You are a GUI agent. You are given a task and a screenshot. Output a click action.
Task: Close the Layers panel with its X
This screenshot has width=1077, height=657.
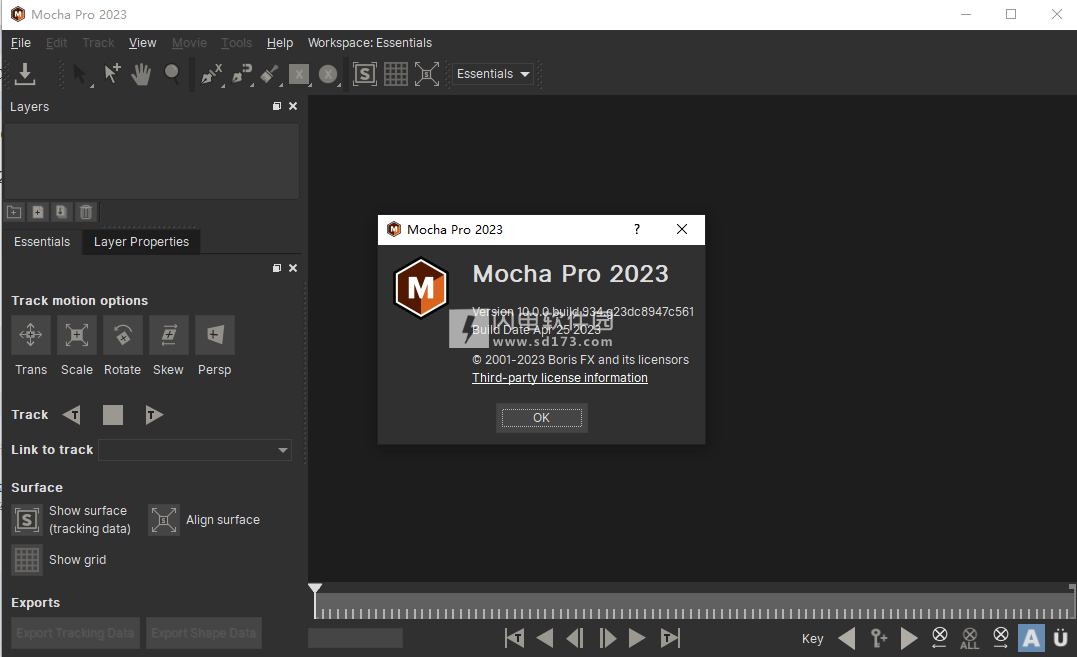pyautogui.click(x=293, y=106)
